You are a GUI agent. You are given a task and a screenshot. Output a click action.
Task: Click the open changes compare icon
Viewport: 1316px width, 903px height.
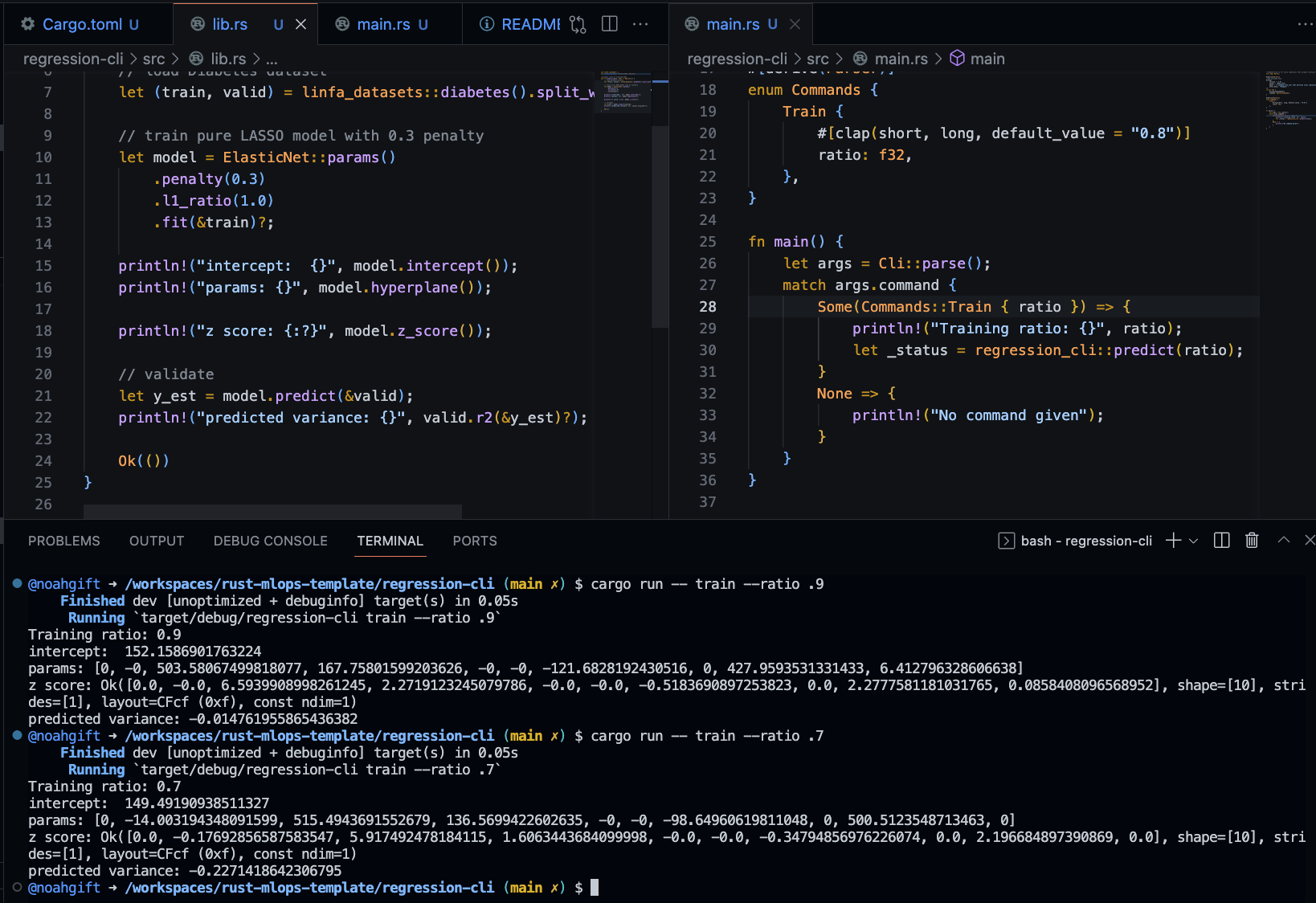click(x=578, y=24)
